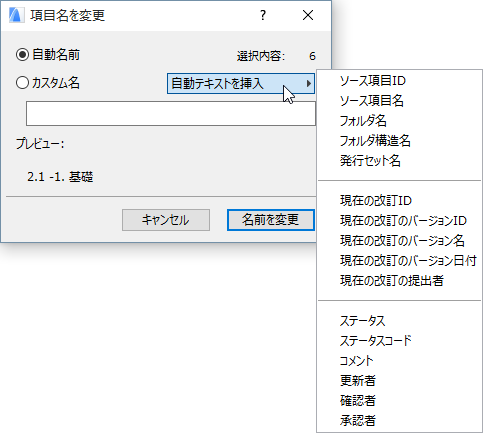Image resolution: width=483 pixels, height=433 pixels.
Task: Click the help question mark button
Action: pyautogui.click(x=263, y=15)
